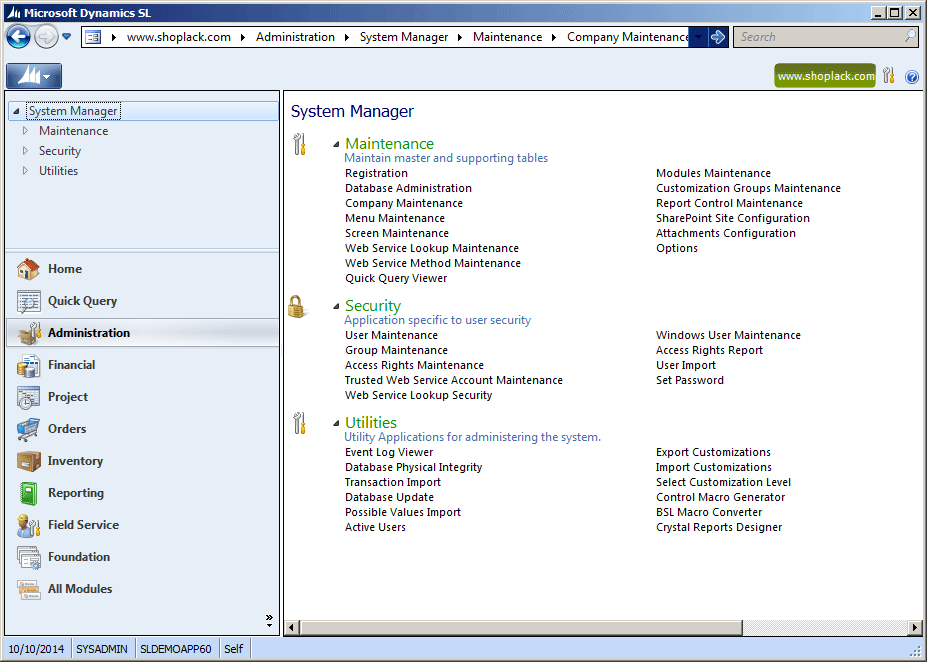This screenshot has height=662, width=927.
Task: Click System Manager in the address breadcrumb
Action: point(404,37)
